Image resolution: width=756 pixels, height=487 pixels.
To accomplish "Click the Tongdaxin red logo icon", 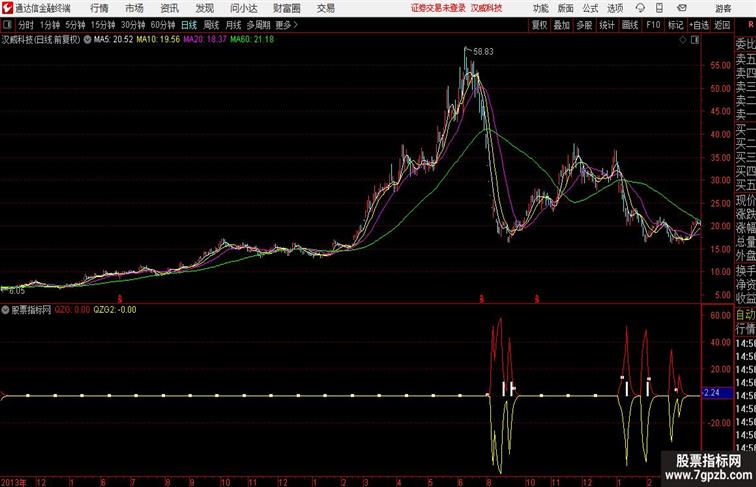I will 7,8.
